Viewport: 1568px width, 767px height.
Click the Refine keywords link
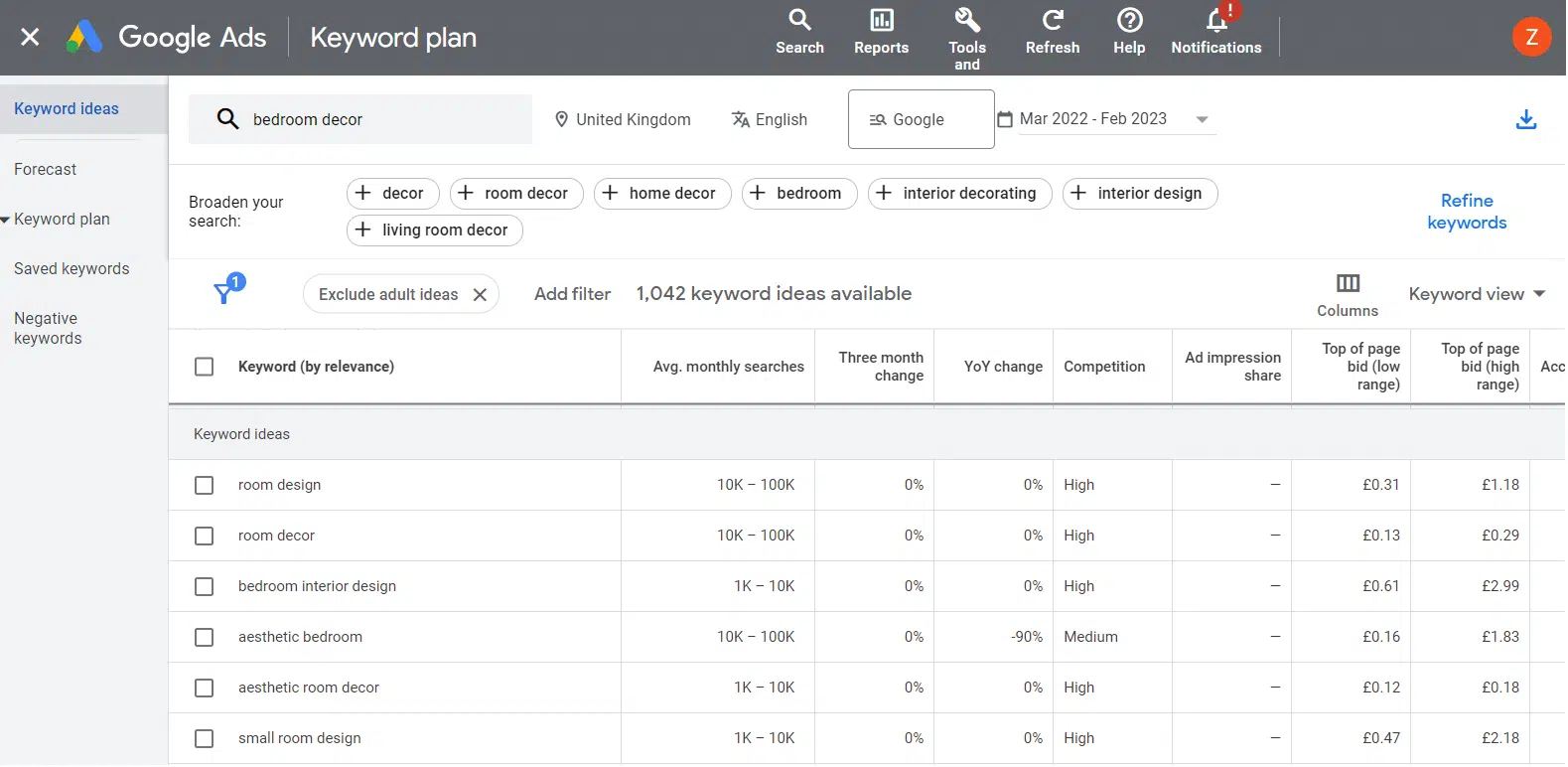(1467, 212)
